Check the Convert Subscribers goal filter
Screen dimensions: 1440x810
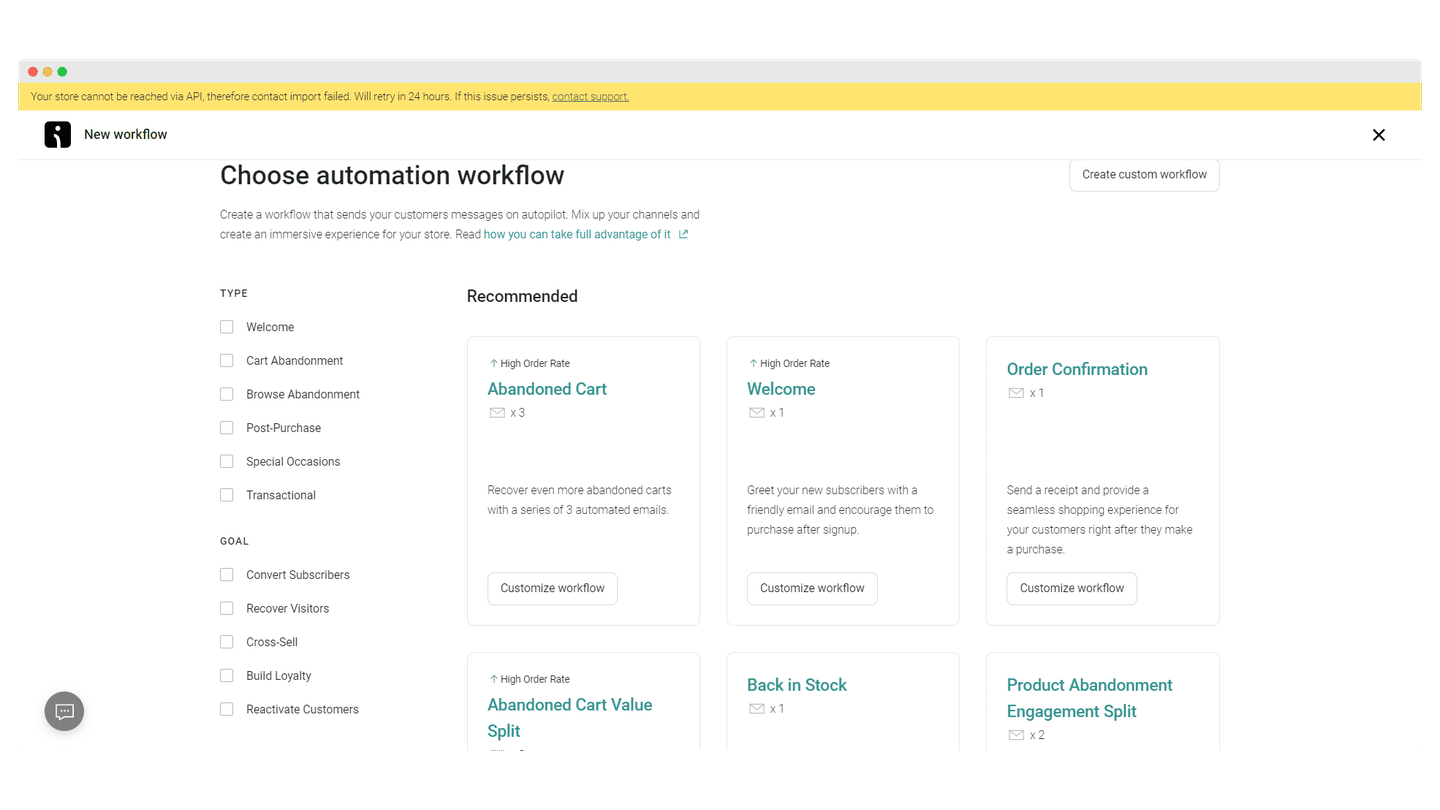pyautogui.click(x=227, y=575)
